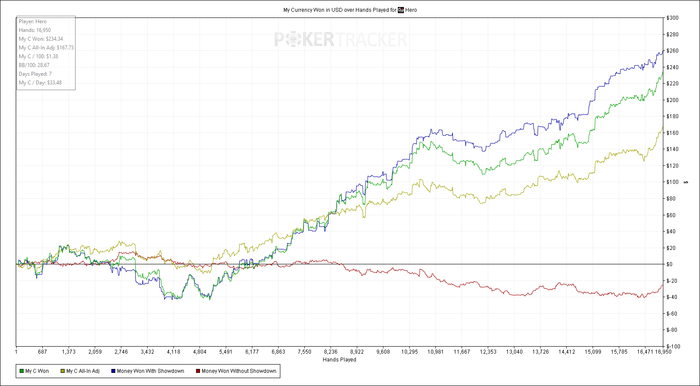
Task: Click the red Money Won Without Showdown swatch
Action: click(198, 371)
